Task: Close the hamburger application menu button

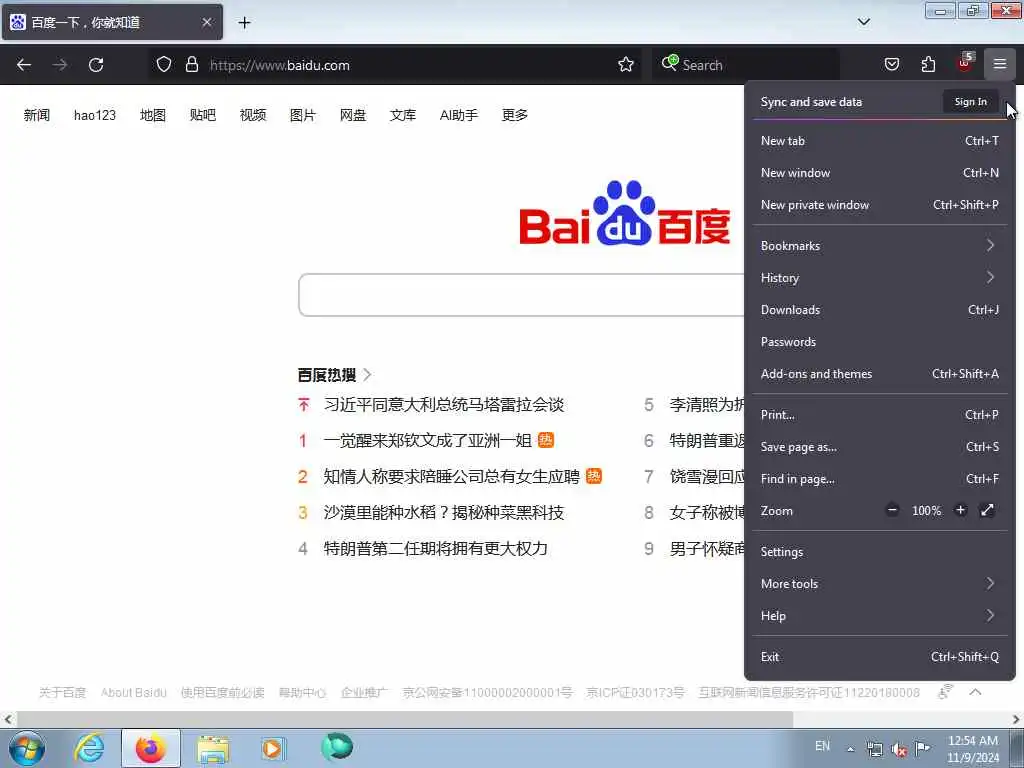Action: 999,64
